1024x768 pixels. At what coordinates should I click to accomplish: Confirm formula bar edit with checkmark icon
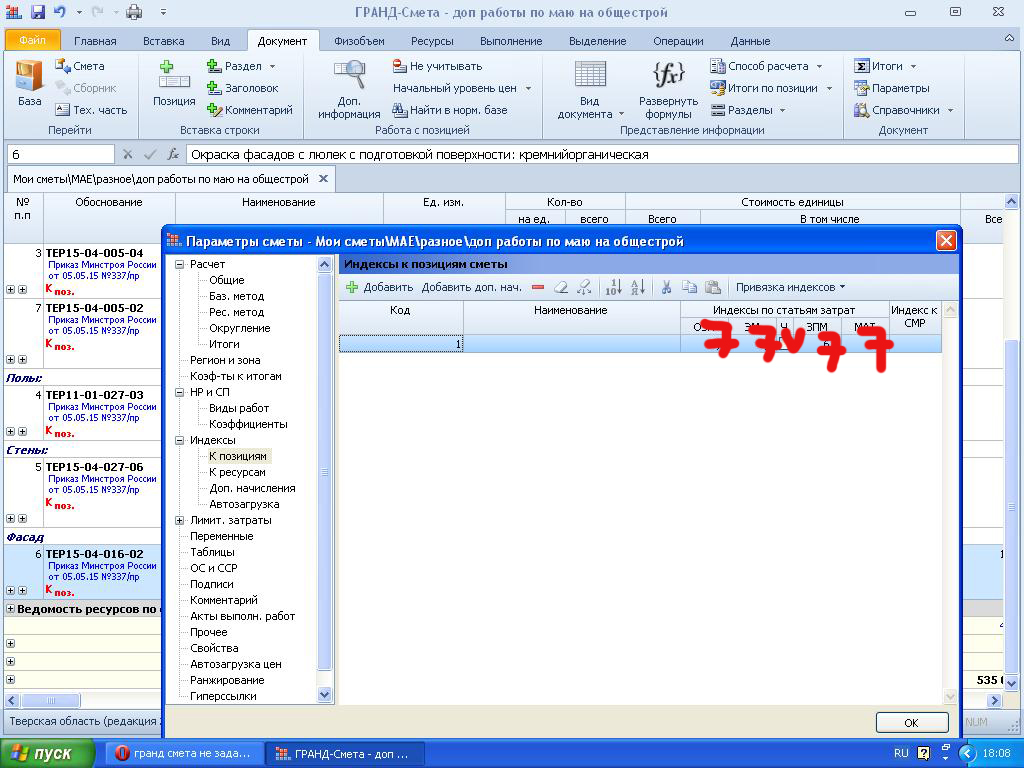(x=150, y=155)
